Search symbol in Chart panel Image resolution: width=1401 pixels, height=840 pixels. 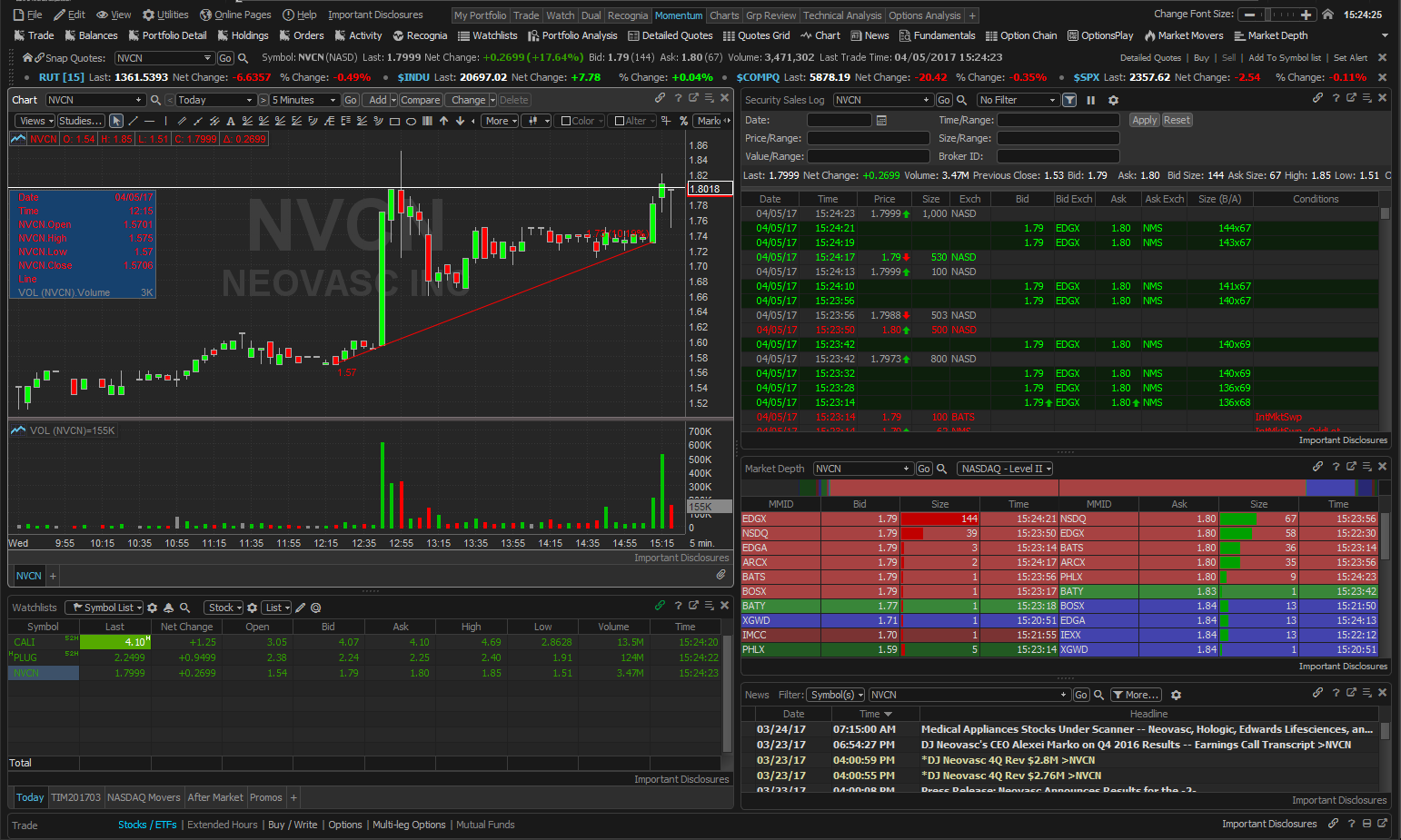point(155,100)
